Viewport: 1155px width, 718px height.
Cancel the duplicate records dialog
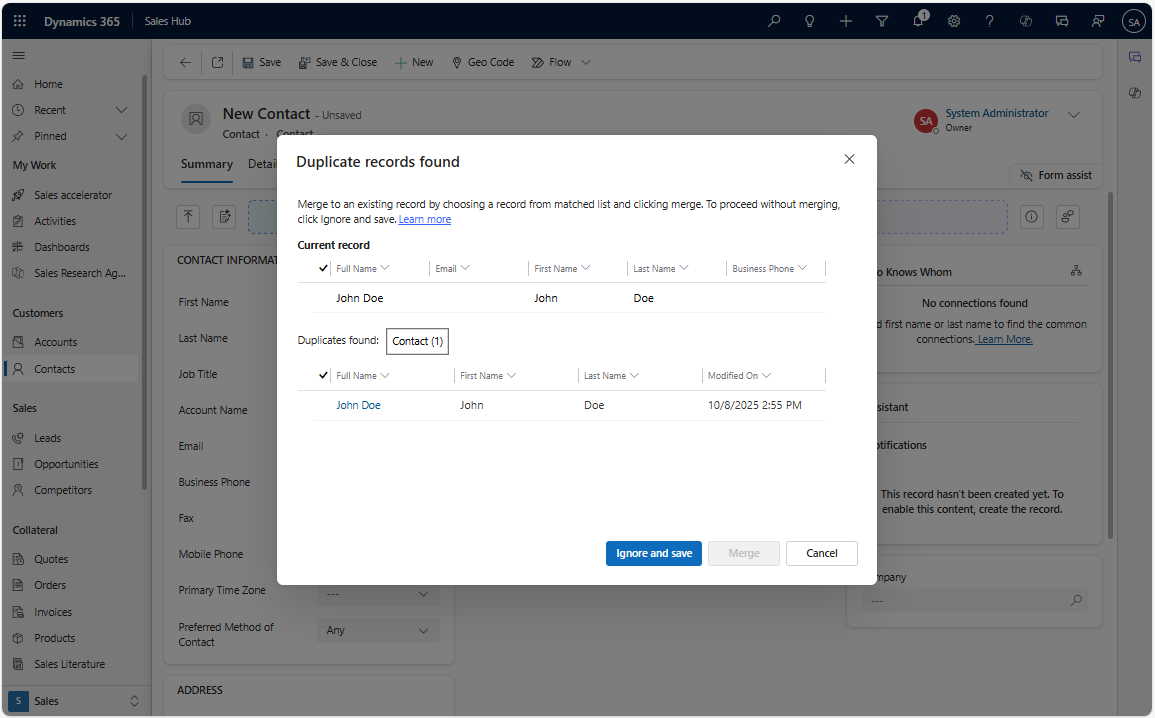click(821, 553)
